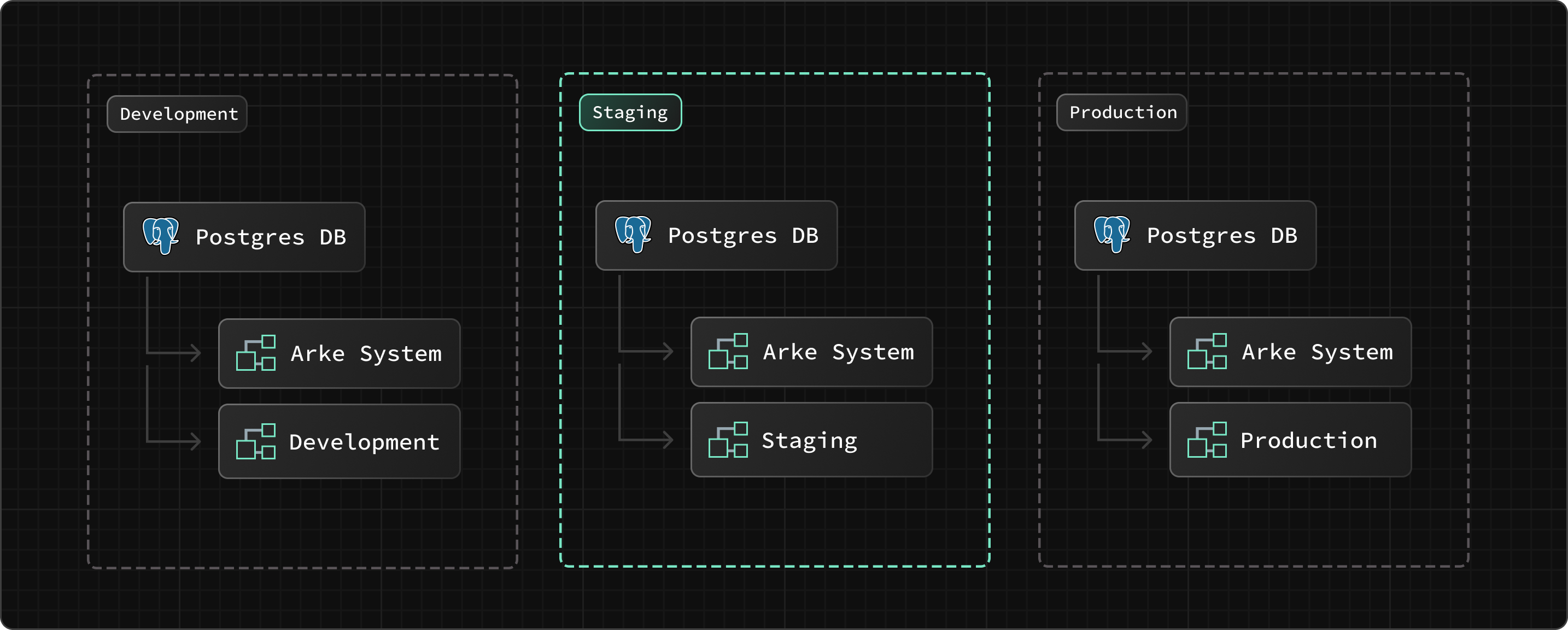Toggle the Development environment badge
This screenshot has width=1568, height=630.
[177, 113]
